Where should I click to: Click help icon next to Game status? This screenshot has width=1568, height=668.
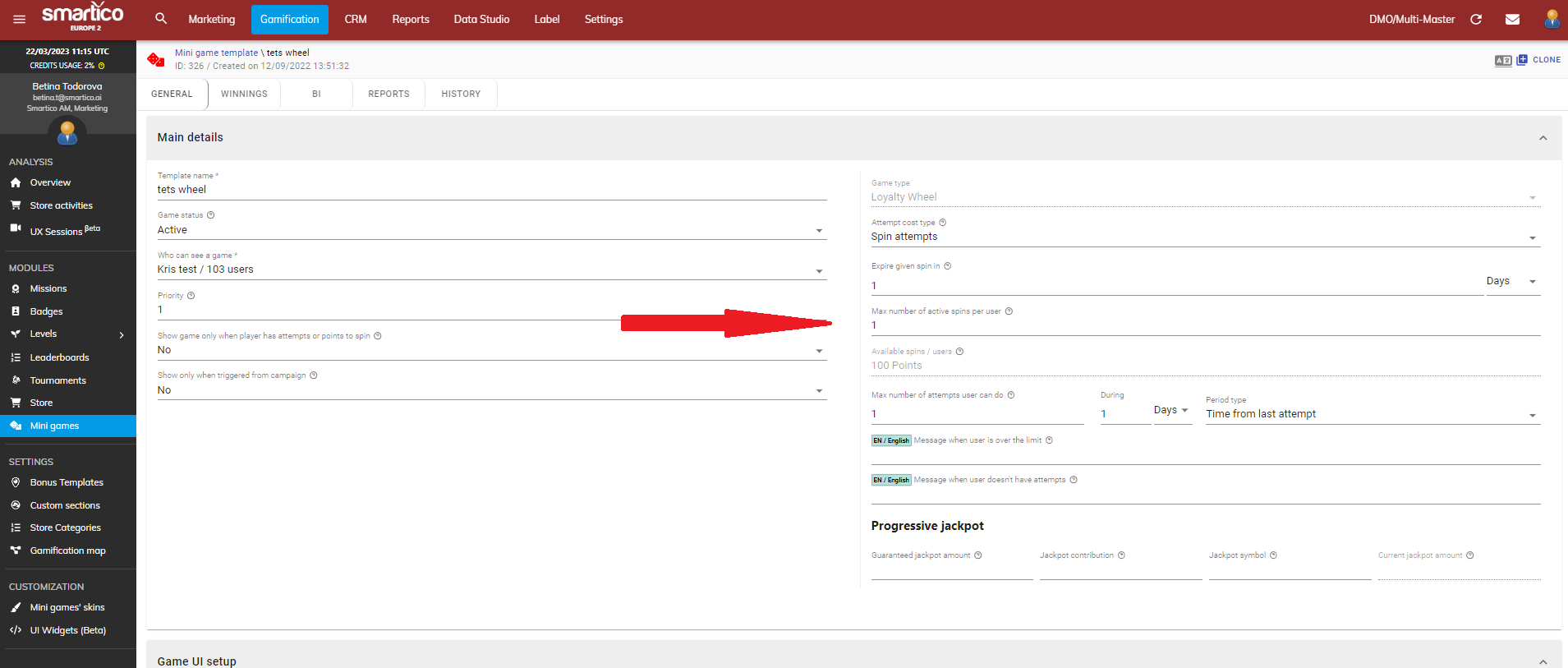click(211, 215)
